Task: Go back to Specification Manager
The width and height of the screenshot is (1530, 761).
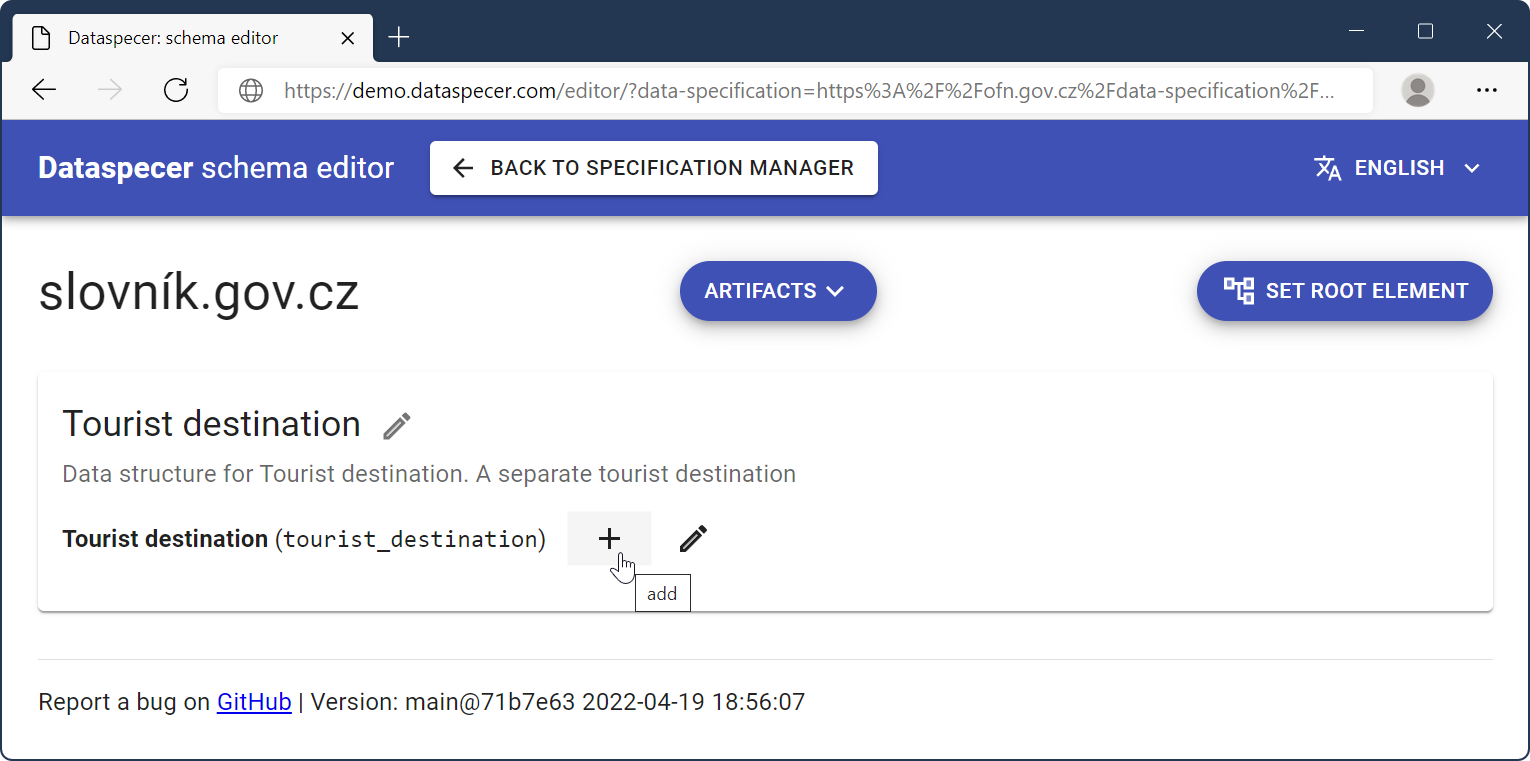Action: click(x=653, y=168)
